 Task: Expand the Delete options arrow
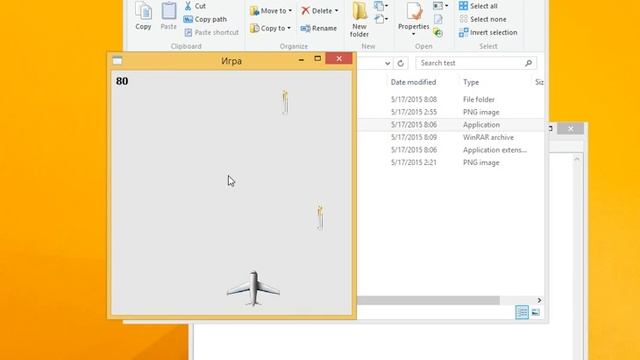tap(336, 11)
